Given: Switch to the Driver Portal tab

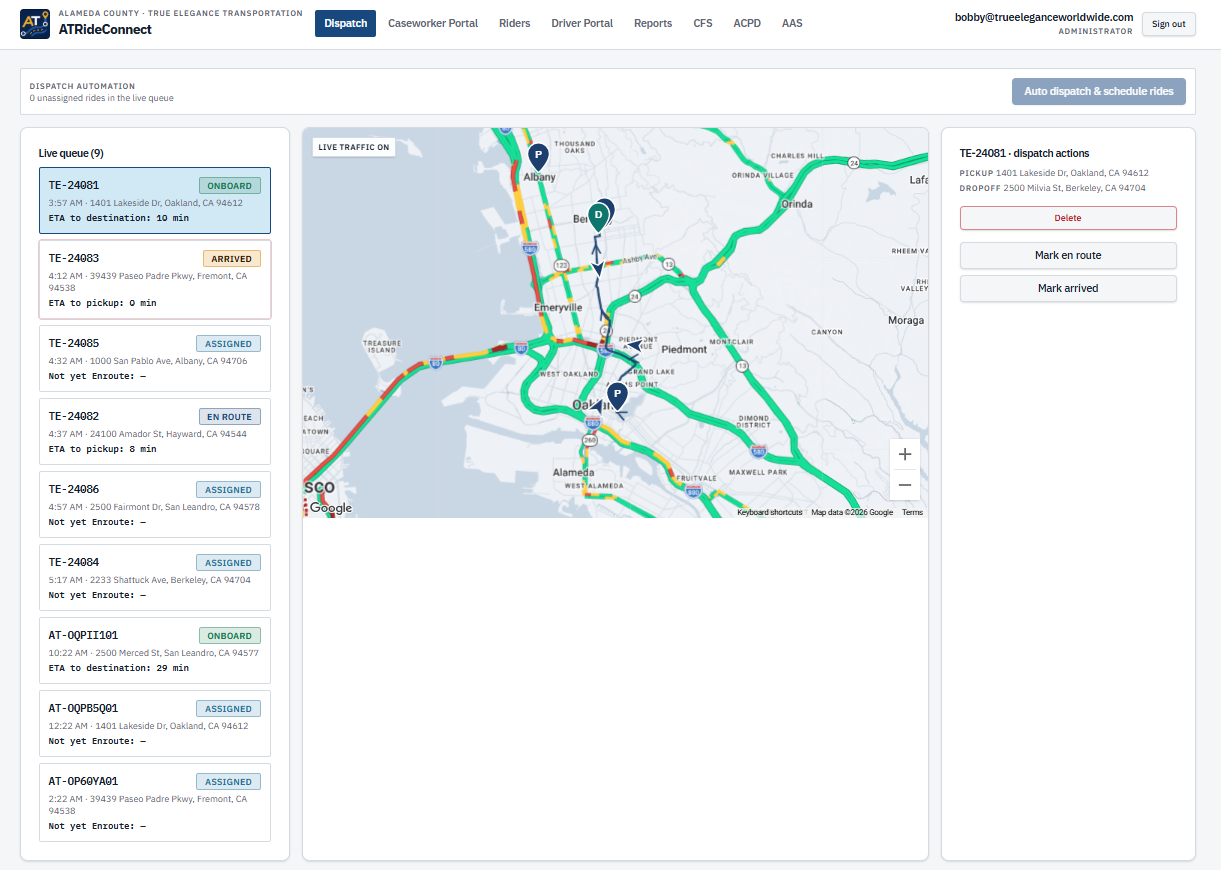Looking at the screenshot, I should coord(582,23).
